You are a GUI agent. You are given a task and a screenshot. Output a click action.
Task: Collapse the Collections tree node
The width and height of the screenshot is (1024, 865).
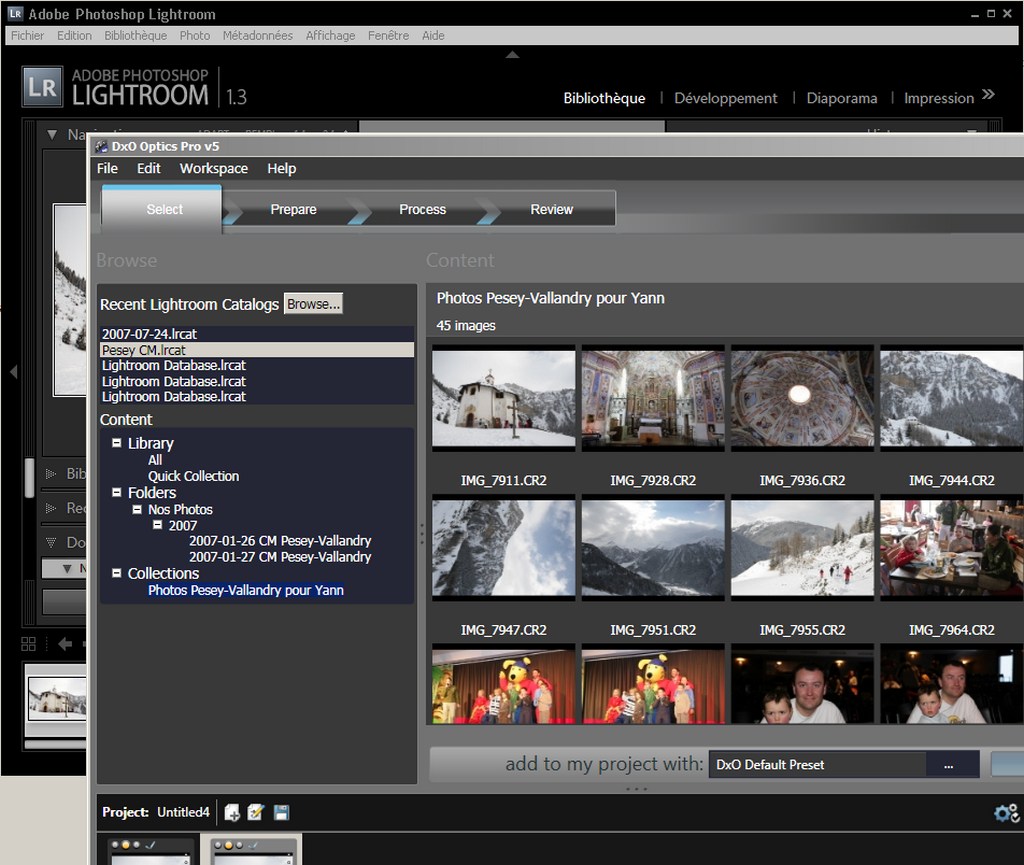116,573
